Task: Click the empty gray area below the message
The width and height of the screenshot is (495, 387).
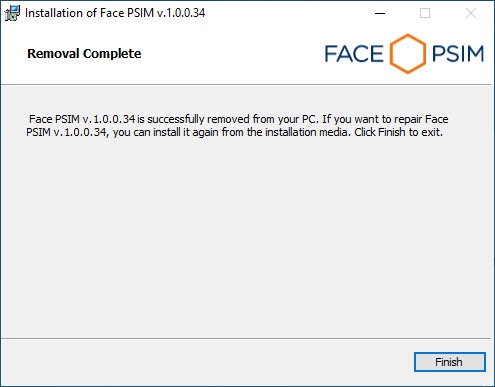Action: [246, 233]
